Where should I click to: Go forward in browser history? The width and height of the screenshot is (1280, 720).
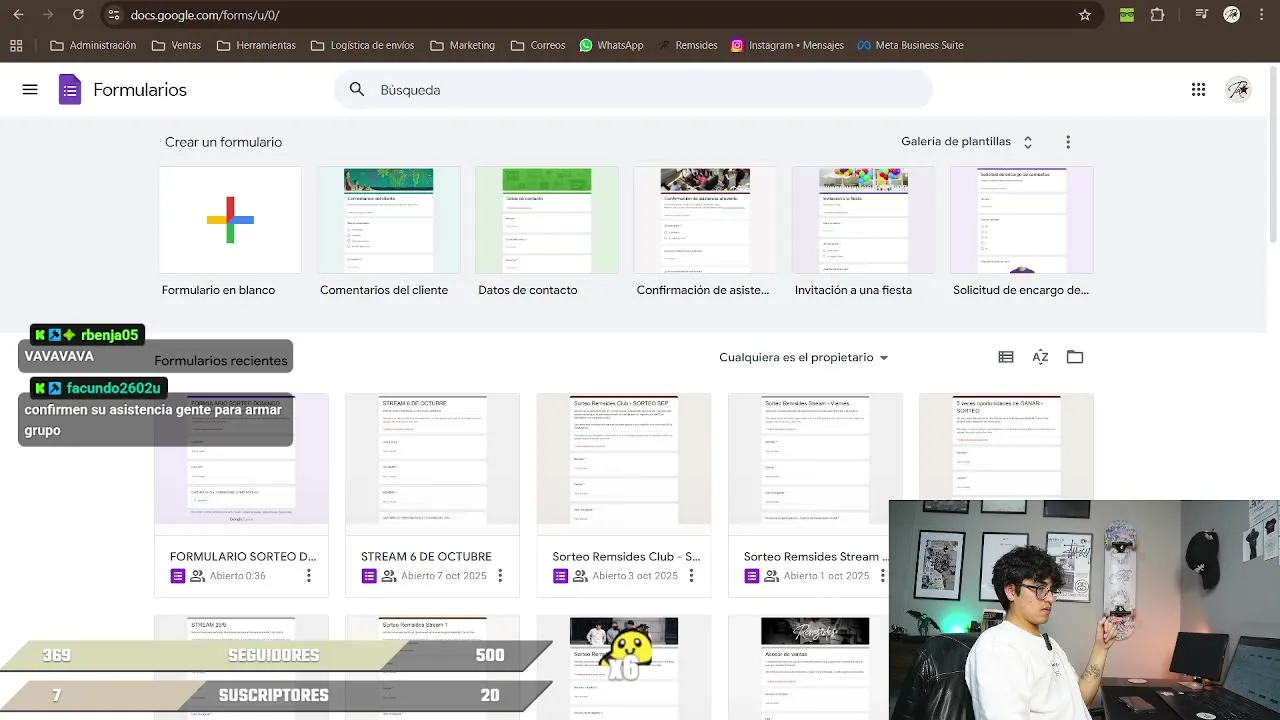(48, 15)
